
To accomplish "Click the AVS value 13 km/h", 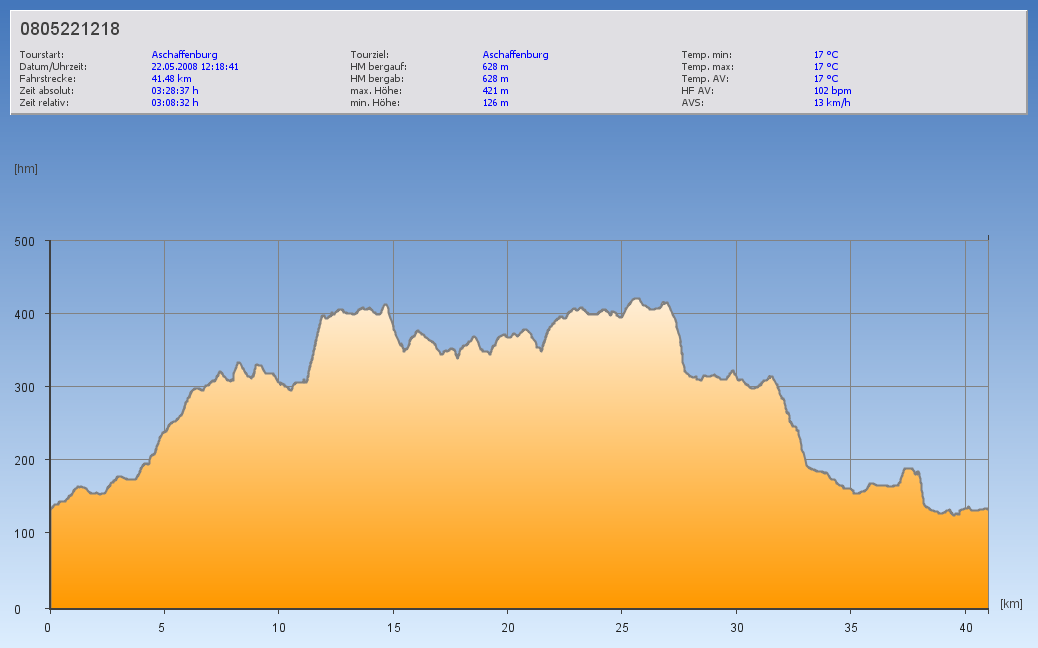I will (832, 102).
